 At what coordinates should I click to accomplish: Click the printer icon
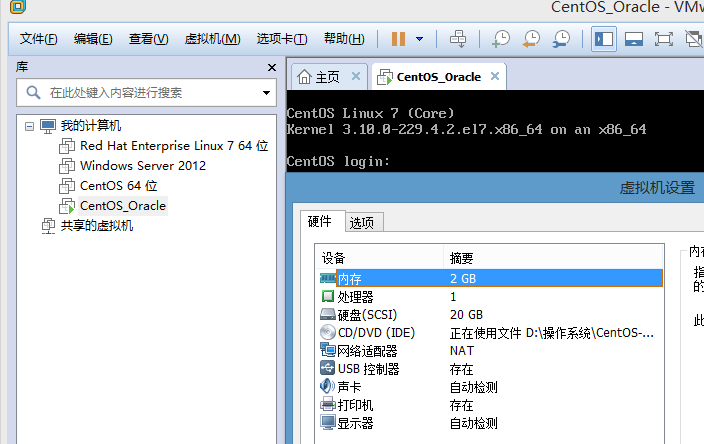coord(328,404)
